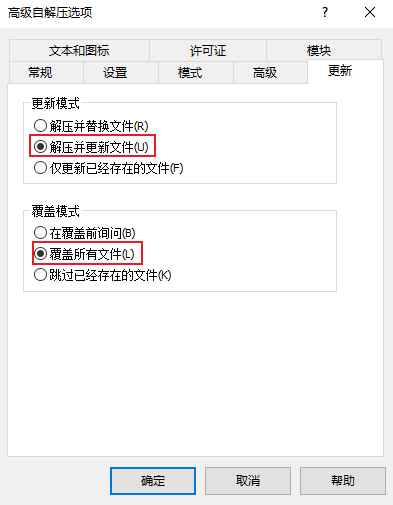Switch to the 常规 tab

pos(40,72)
